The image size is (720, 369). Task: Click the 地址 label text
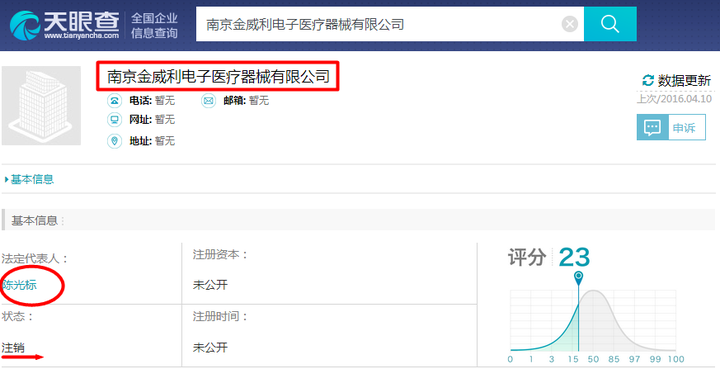[x=141, y=140]
